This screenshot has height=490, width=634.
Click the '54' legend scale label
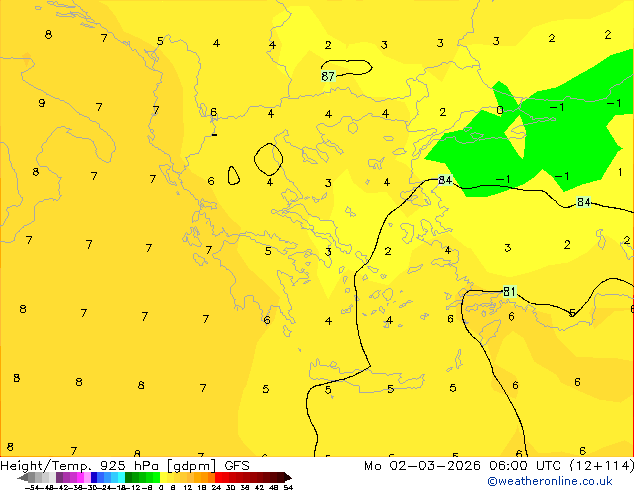(x=288, y=487)
